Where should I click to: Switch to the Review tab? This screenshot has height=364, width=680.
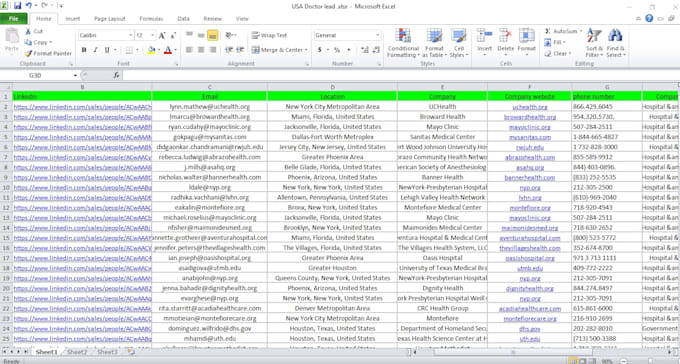click(x=212, y=19)
